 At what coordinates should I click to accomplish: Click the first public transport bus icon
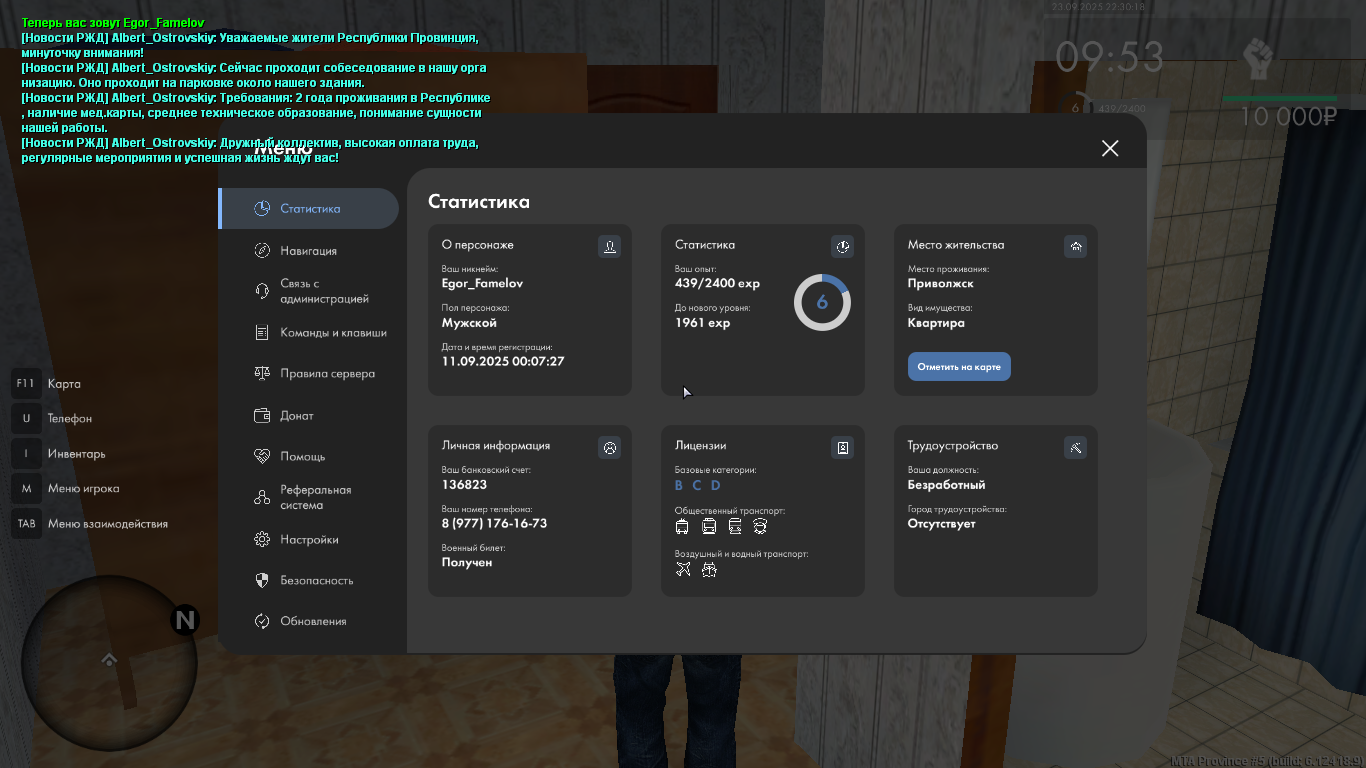[x=682, y=526]
